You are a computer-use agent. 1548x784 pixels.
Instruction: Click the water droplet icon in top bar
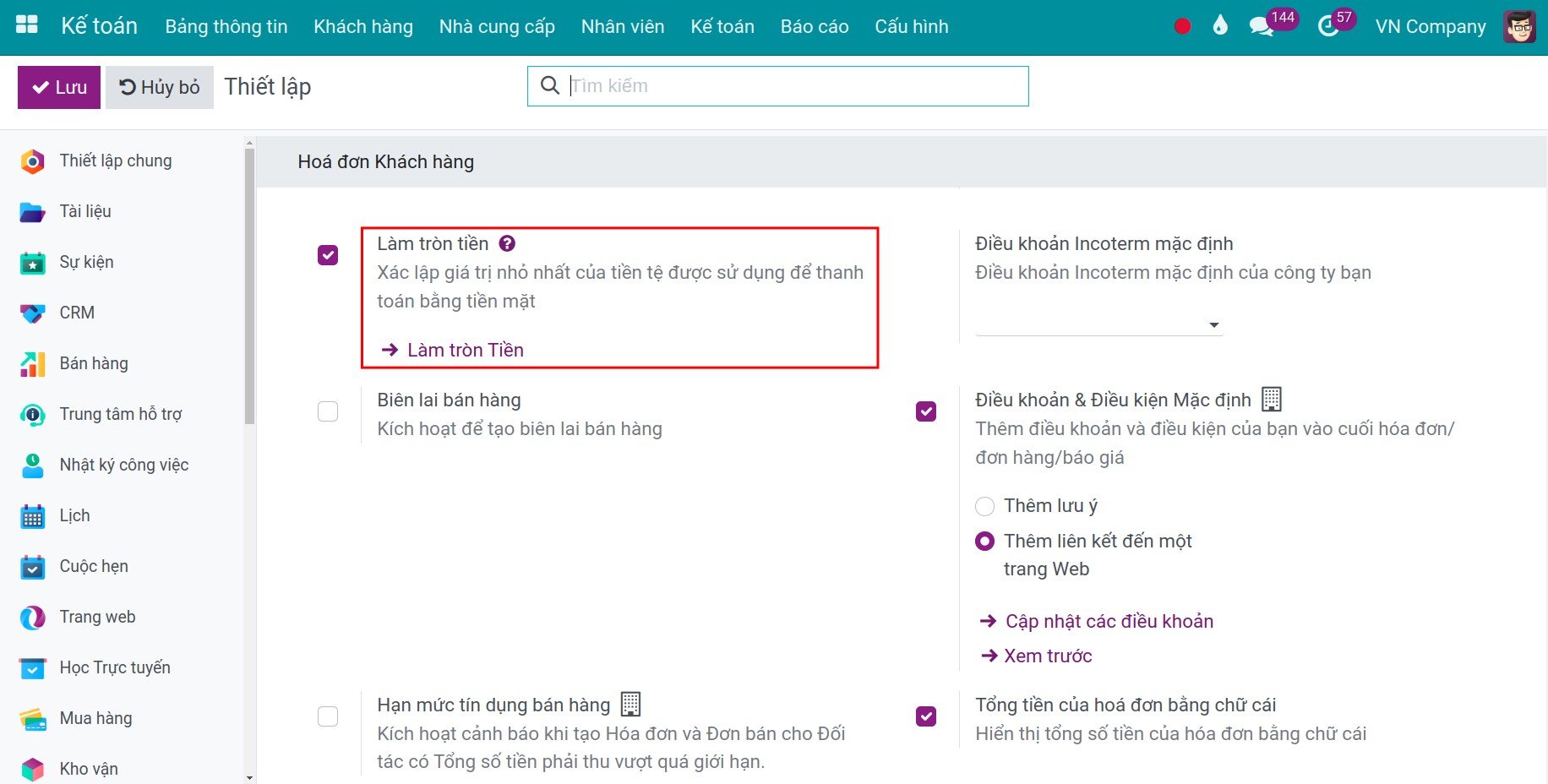pos(1219,25)
